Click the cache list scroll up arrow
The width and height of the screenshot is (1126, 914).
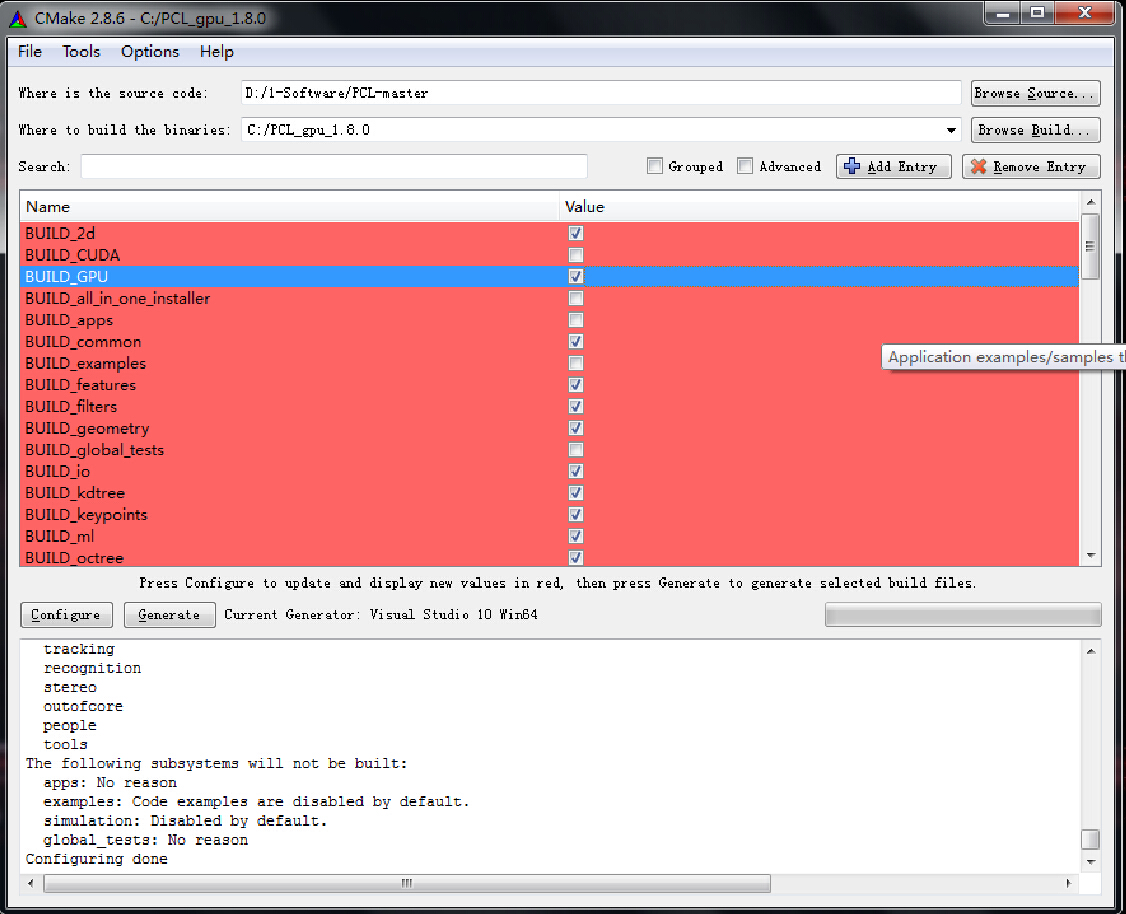[x=1090, y=202]
